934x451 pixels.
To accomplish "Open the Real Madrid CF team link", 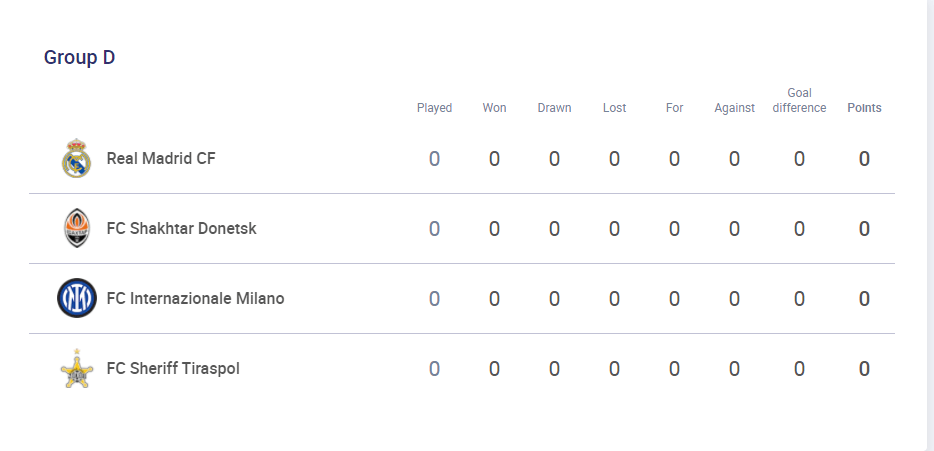I will (161, 158).
